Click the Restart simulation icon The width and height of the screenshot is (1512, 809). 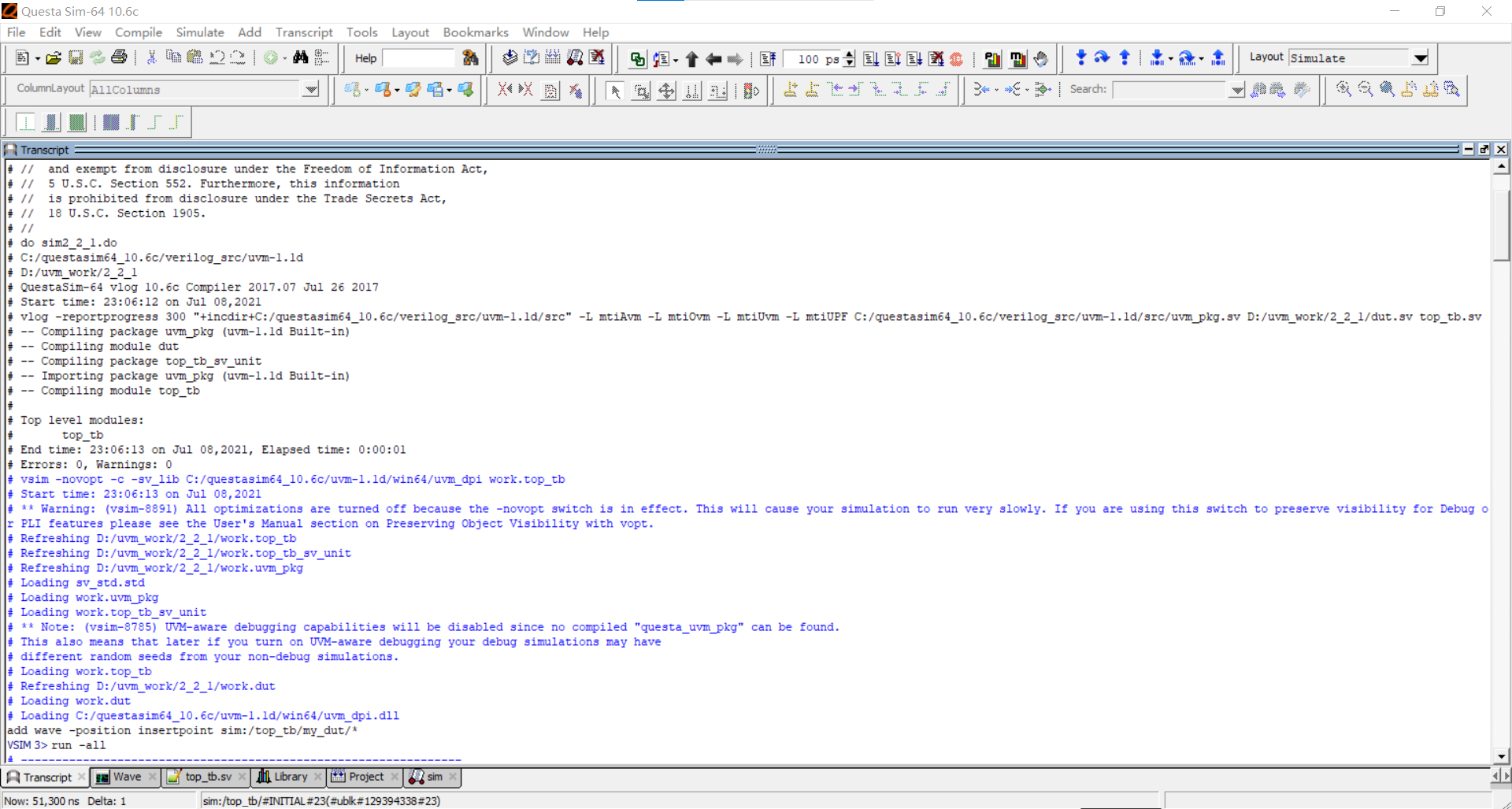(x=768, y=58)
